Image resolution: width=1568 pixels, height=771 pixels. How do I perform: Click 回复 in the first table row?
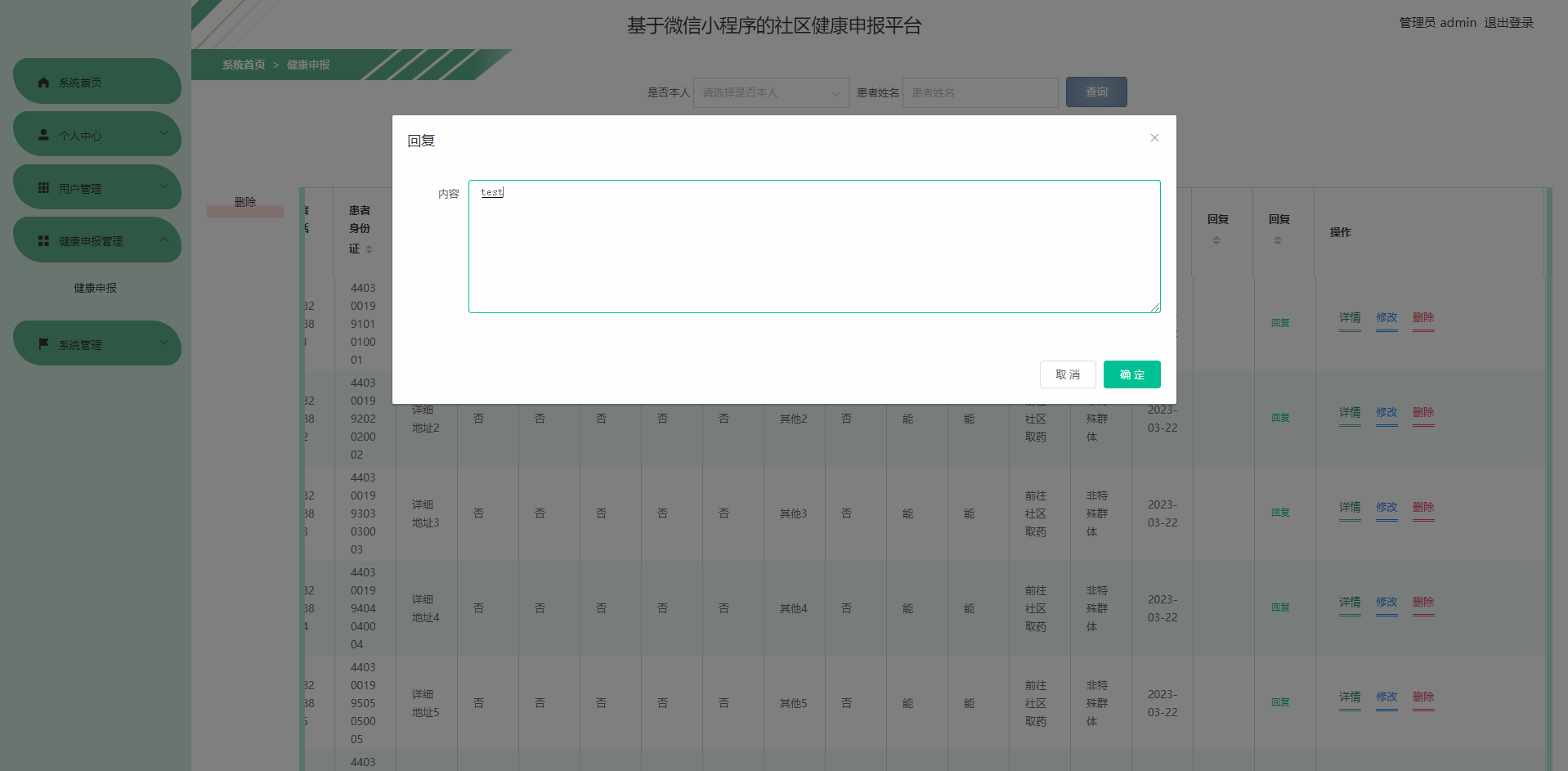[x=1280, y=323]
